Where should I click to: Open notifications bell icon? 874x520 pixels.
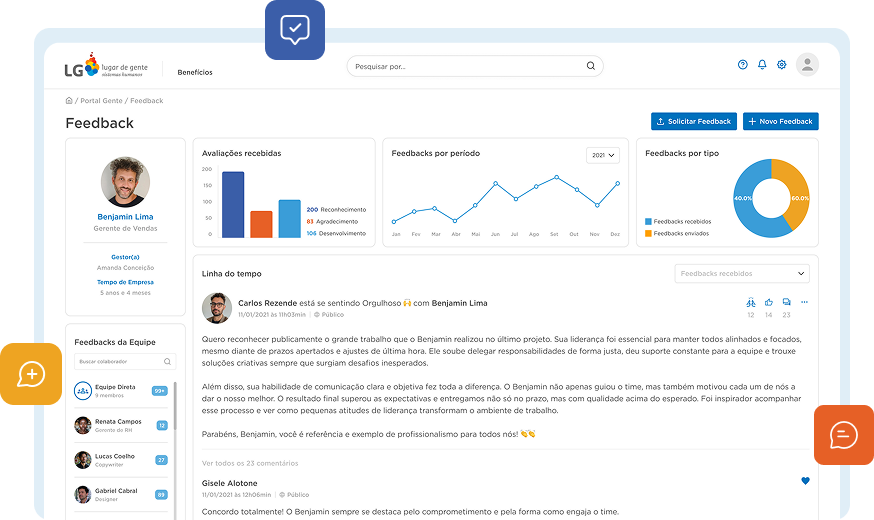(762, 65)
